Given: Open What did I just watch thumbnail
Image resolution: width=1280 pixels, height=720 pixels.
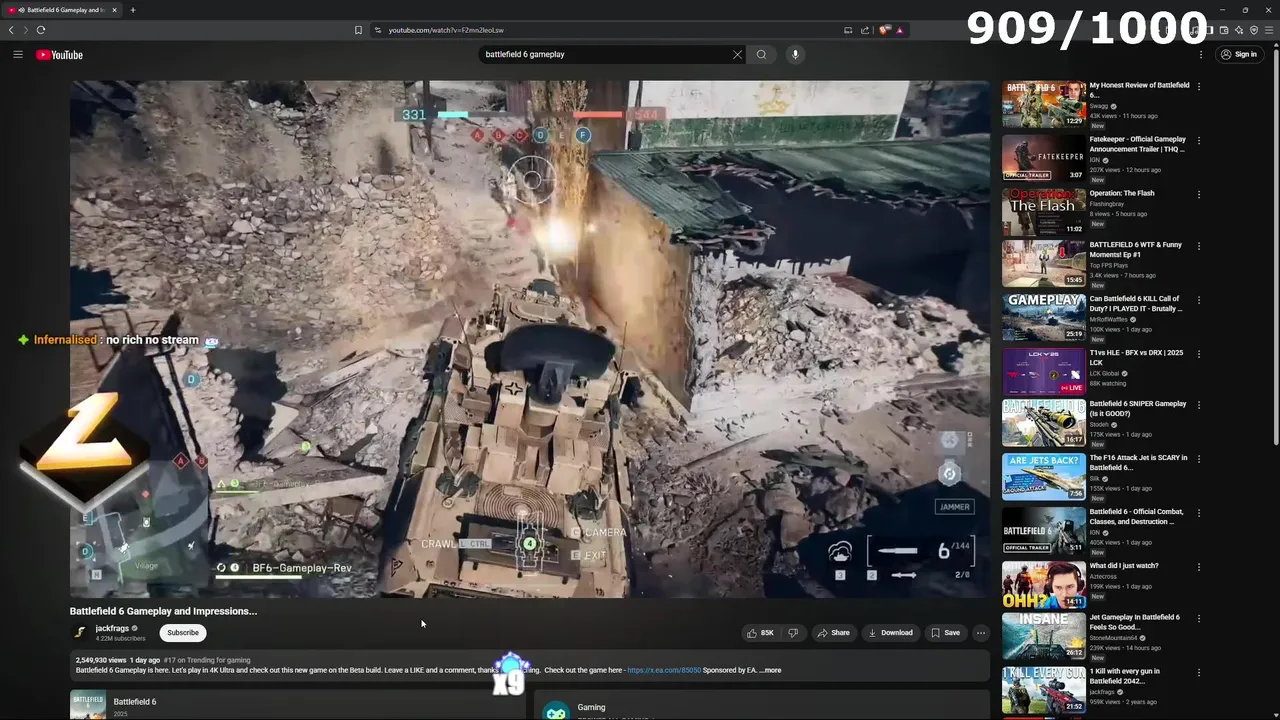Looking at the screenshot, I should tap(1043, 584).
